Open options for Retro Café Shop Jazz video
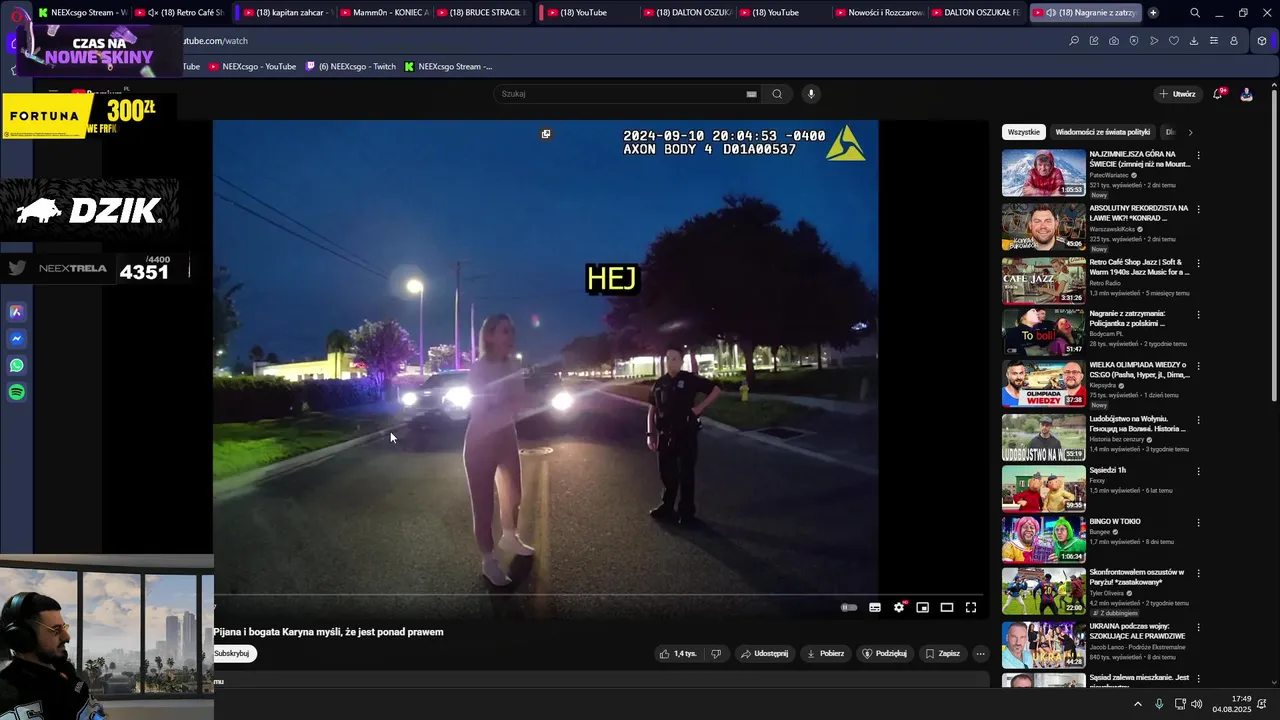The height and width of the screenshot is (720, 1280). (1198, 264)
